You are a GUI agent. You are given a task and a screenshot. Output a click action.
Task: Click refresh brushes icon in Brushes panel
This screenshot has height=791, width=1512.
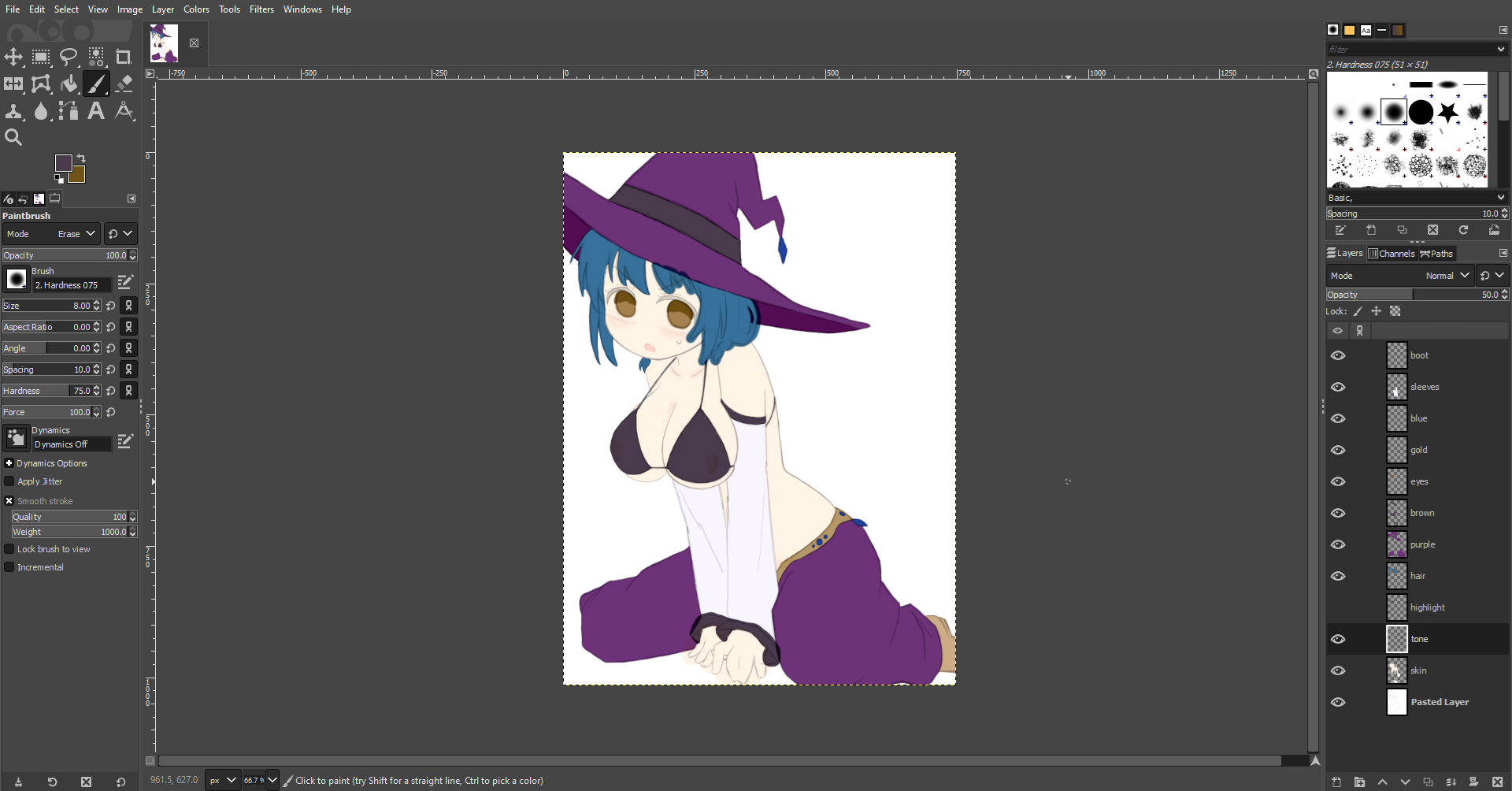(1463, 230)
